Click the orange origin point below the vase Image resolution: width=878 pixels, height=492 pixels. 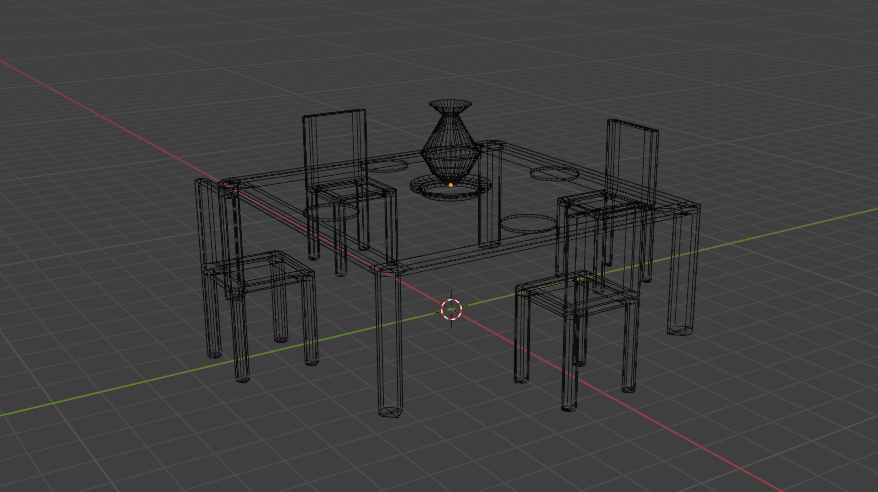[x=451, y=185]
